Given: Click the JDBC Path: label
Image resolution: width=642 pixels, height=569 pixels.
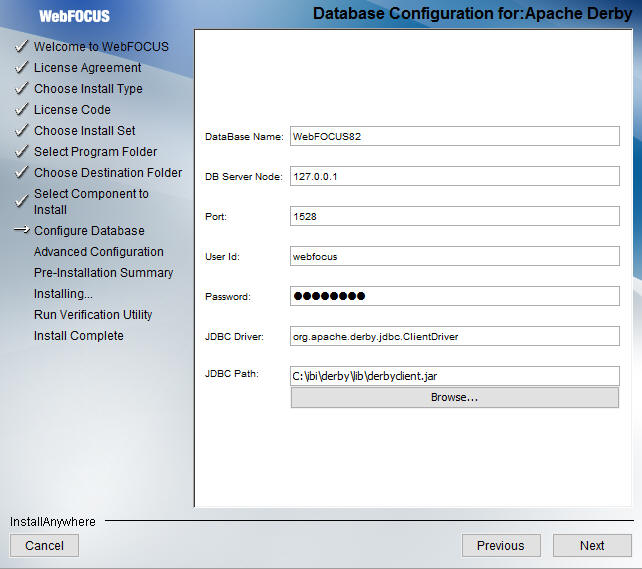Looking at the screenshot, I should pos(232,374).
